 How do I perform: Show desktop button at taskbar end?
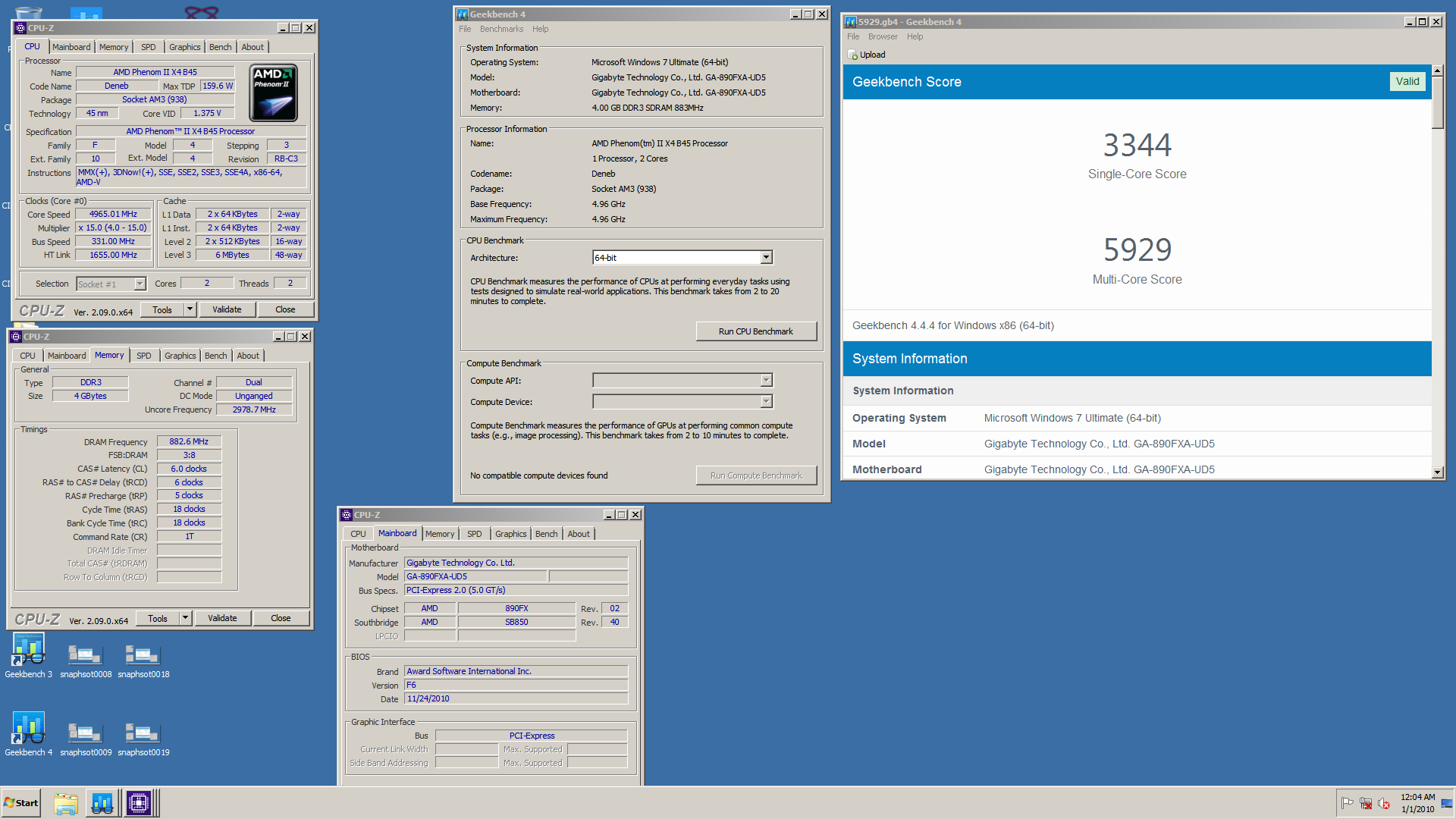tap(1447, 803)
